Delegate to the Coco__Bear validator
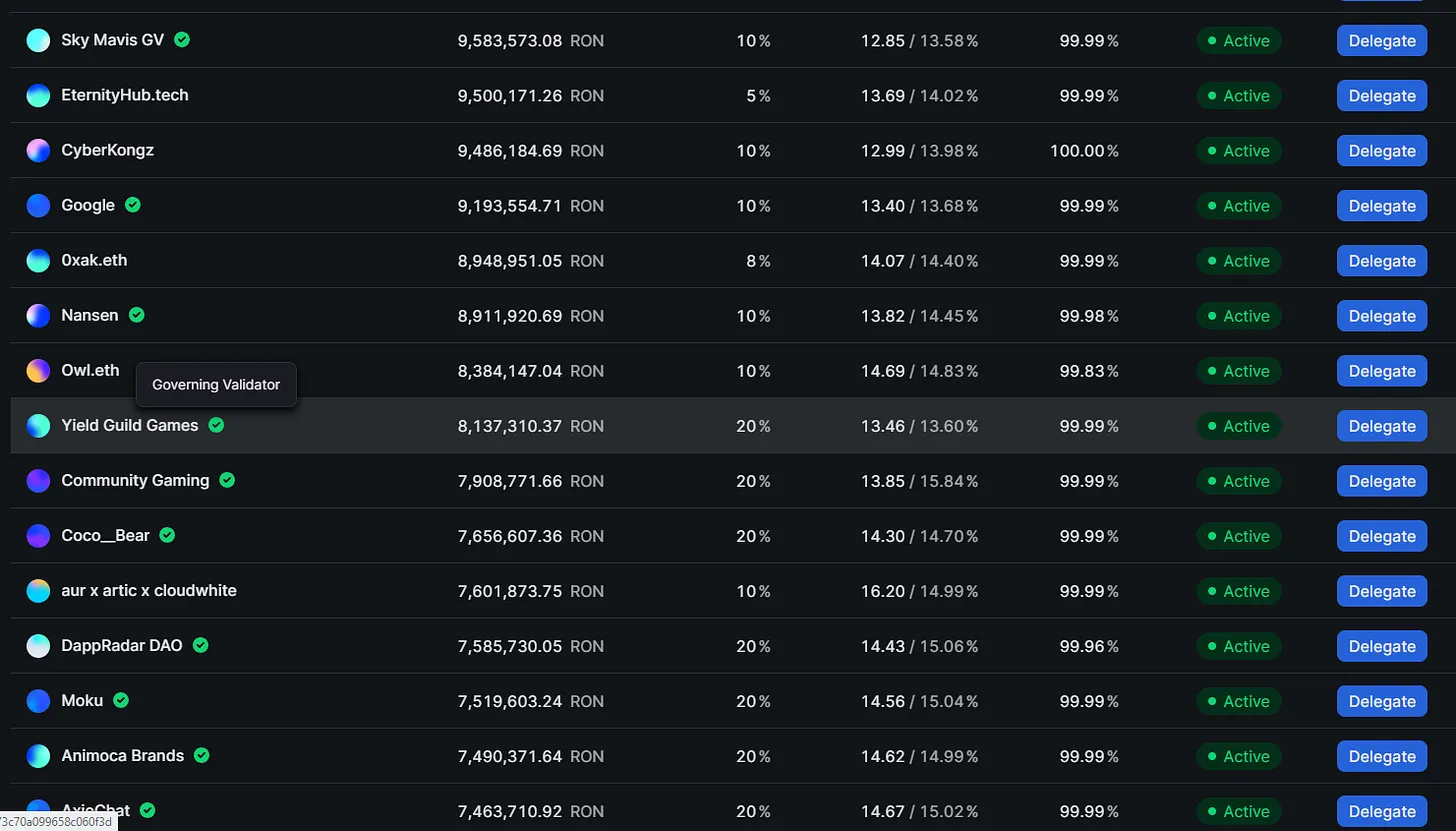Image resolution: width=1456 pixels, height=831 pixels. pos(1381,536)
